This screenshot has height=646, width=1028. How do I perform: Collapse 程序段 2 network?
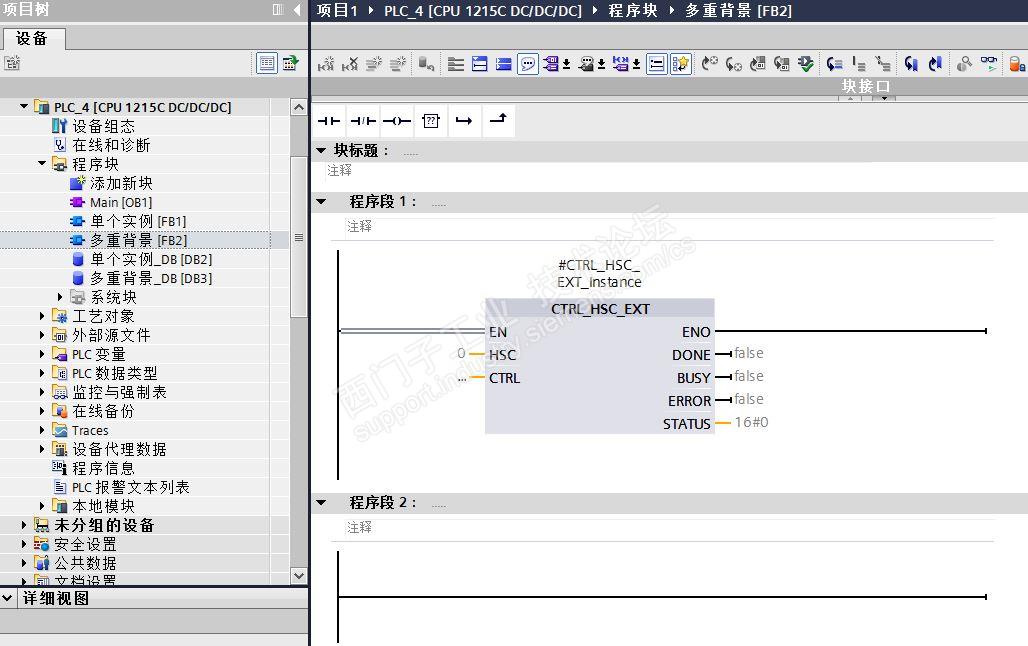321,502
